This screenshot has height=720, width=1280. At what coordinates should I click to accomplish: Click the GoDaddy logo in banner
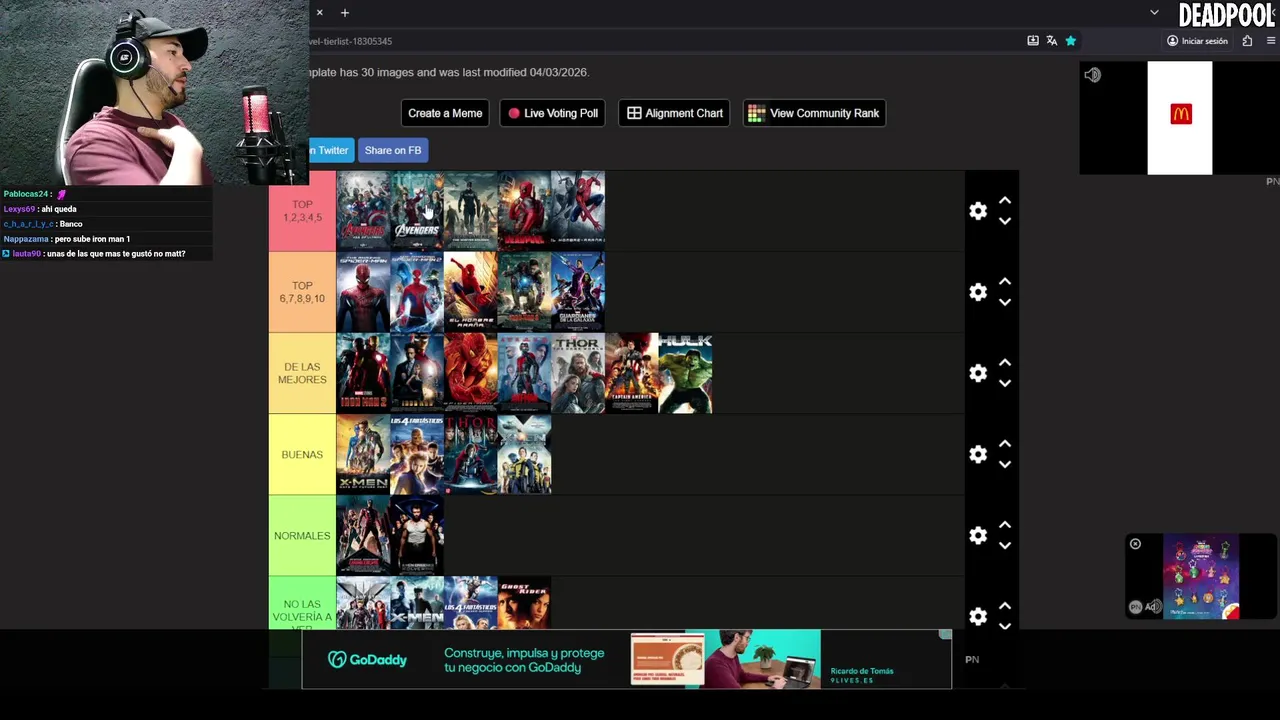(367, 659)
